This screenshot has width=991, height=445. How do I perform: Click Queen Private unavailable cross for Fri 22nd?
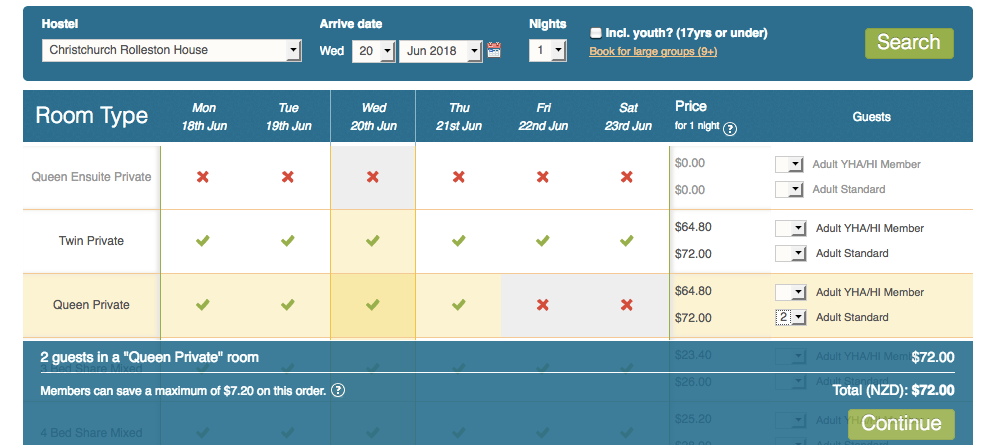pos(542,305)
